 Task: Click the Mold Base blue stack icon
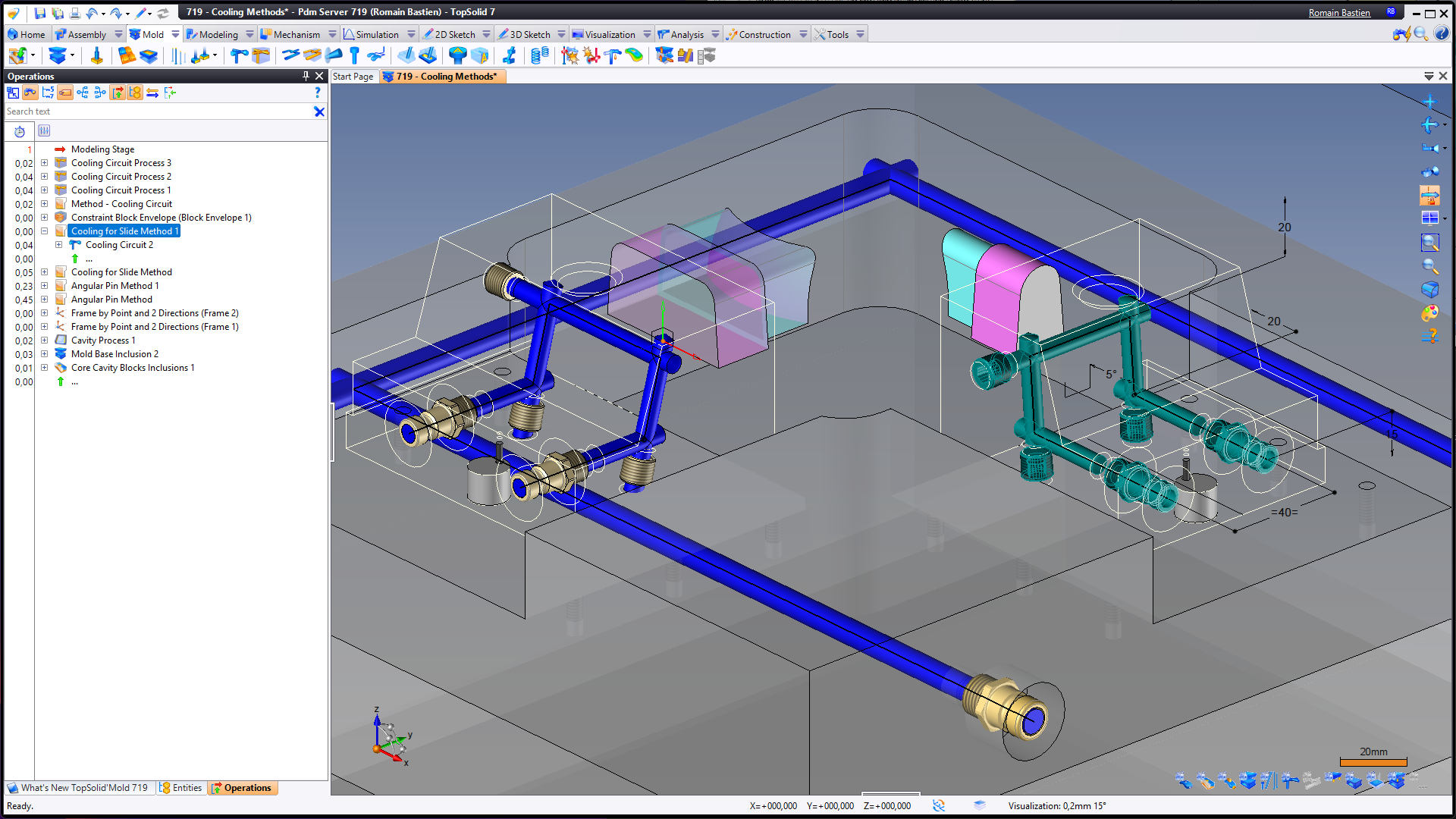point(57,55)
